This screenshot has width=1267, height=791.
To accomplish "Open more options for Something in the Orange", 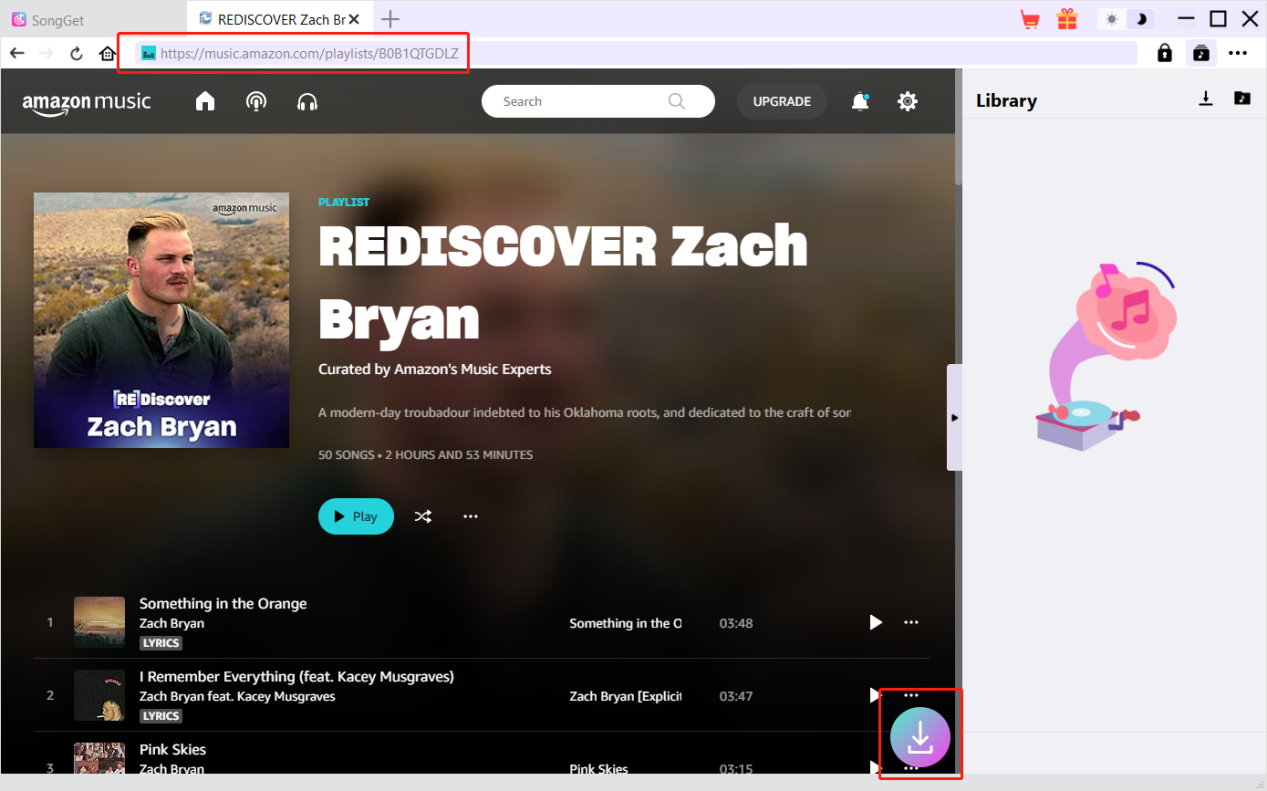I will [x=911, y=622].
